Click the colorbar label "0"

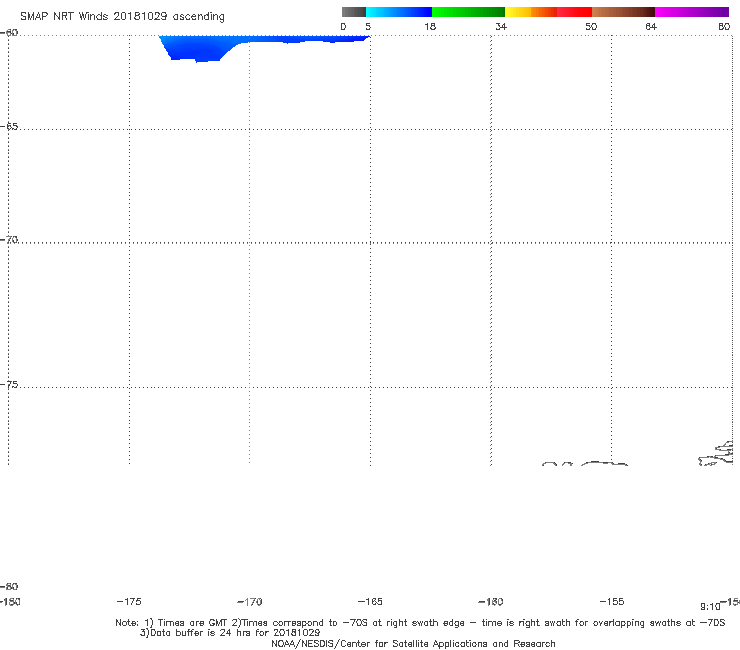[343, 26]
